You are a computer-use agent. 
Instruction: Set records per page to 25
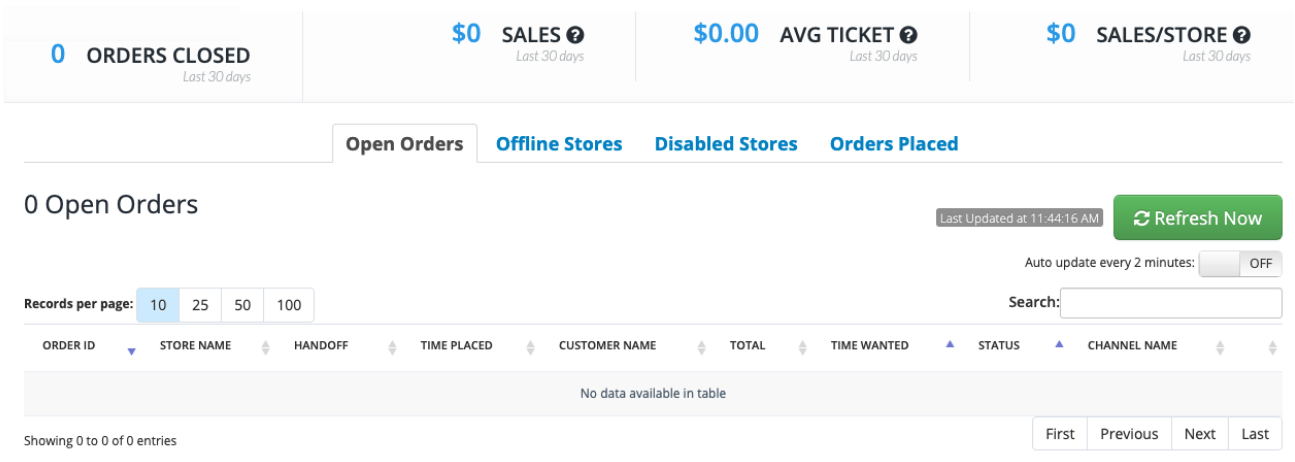click(200, 305)
